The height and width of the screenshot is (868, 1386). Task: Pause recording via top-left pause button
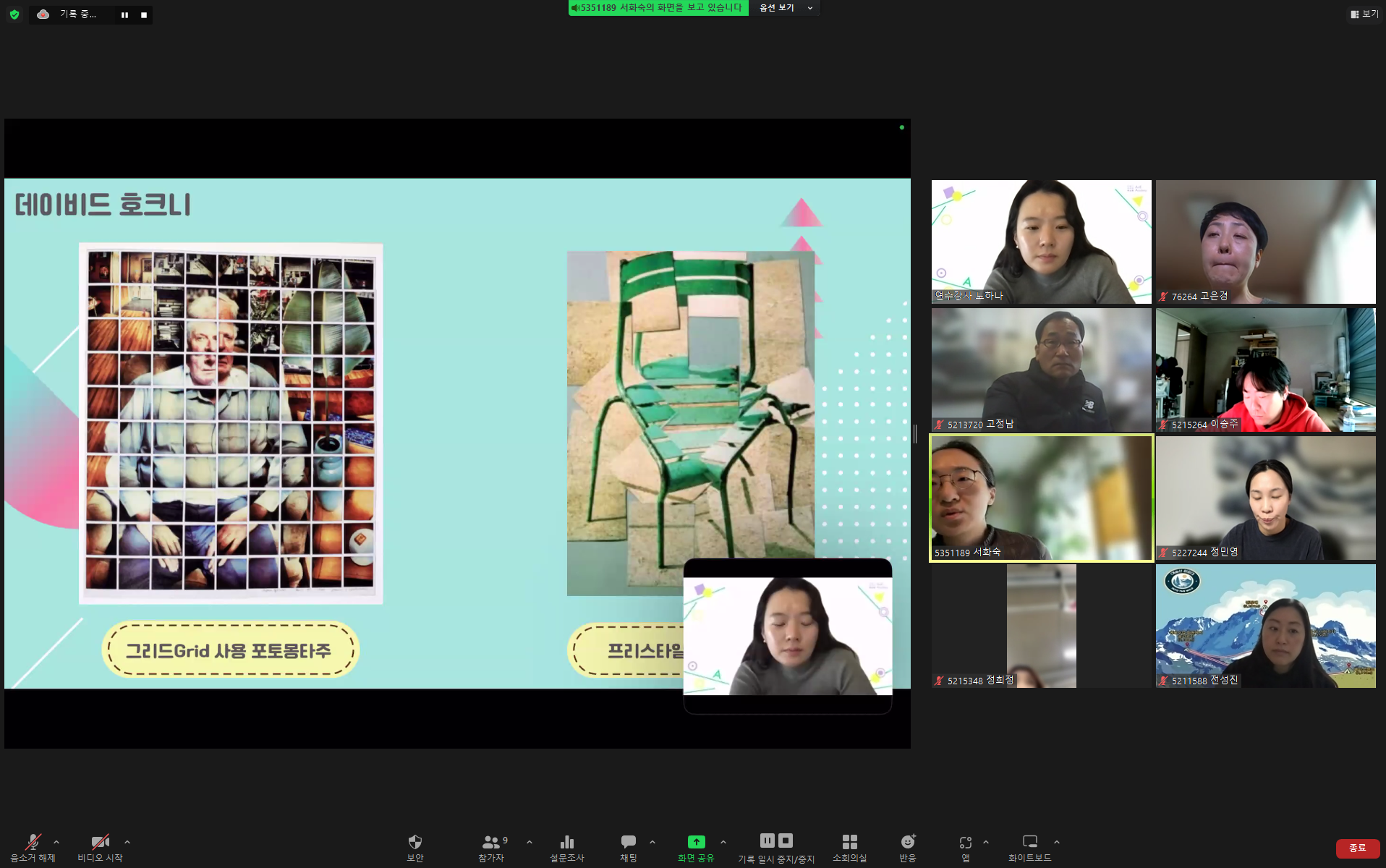(x=124, y=14)
